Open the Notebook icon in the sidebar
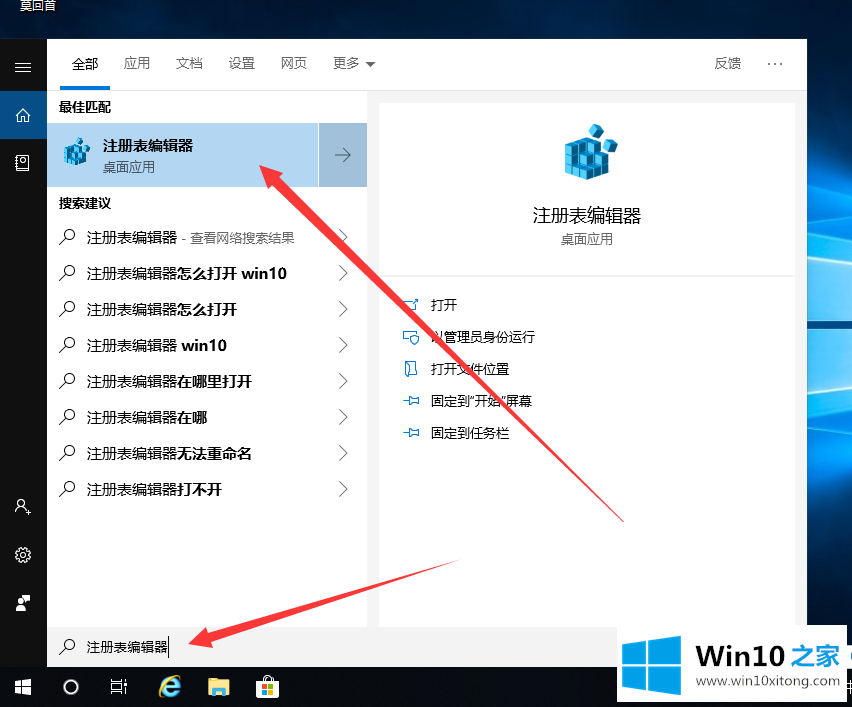Viewport: 852px width, 707px height. [x=23, y=162]
